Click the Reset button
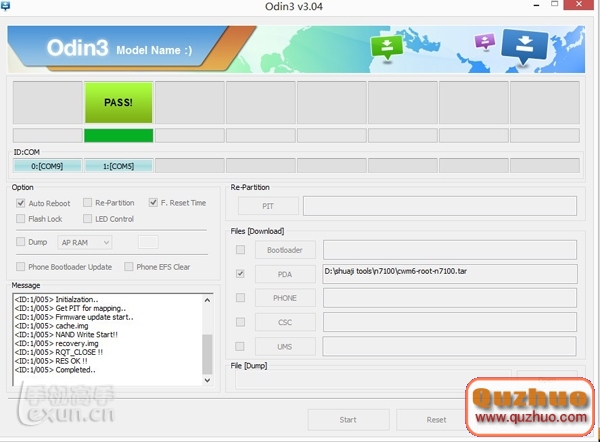Viewport: 600px width, 442px height. tap(436, 420)
